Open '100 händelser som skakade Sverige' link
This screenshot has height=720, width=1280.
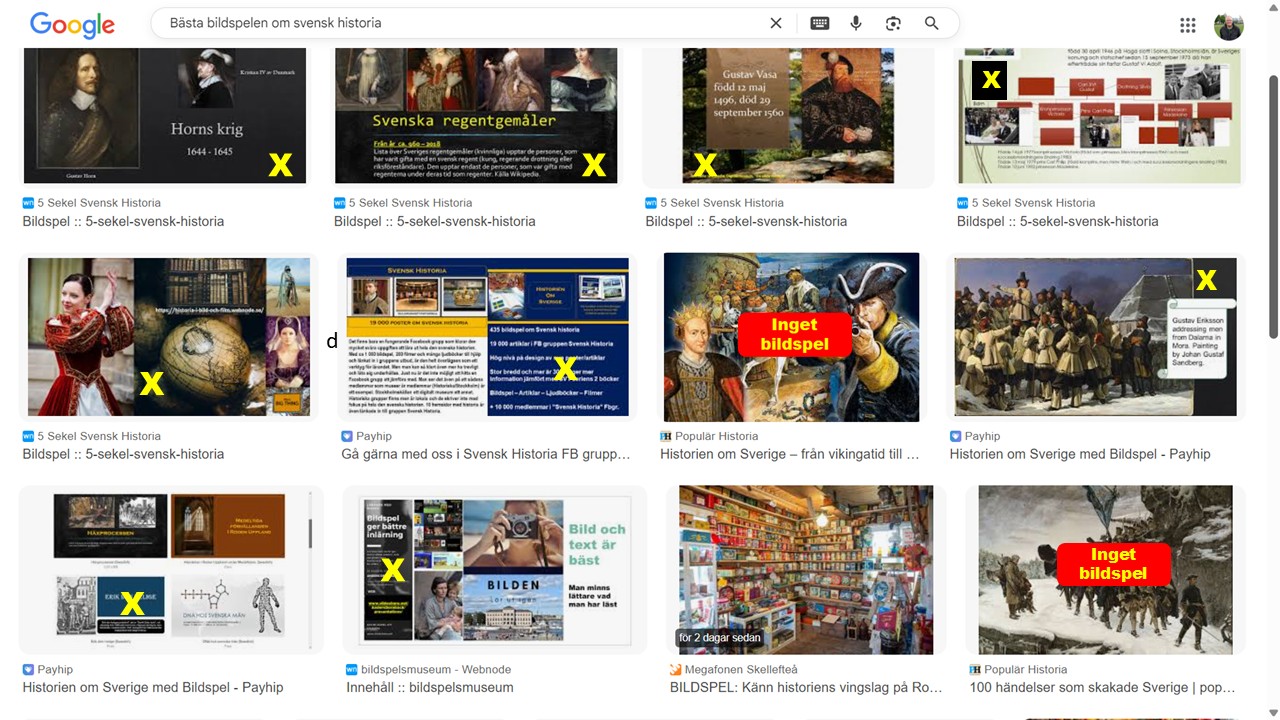coord(1102,687)
